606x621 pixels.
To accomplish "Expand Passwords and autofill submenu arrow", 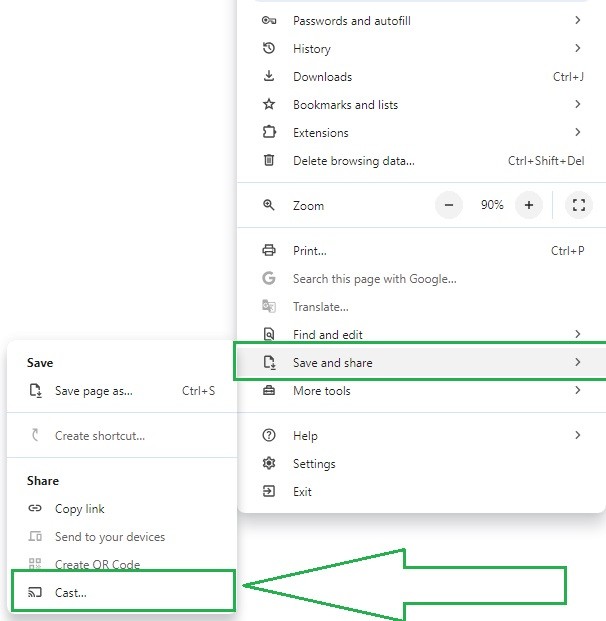I will pos(578,20).
